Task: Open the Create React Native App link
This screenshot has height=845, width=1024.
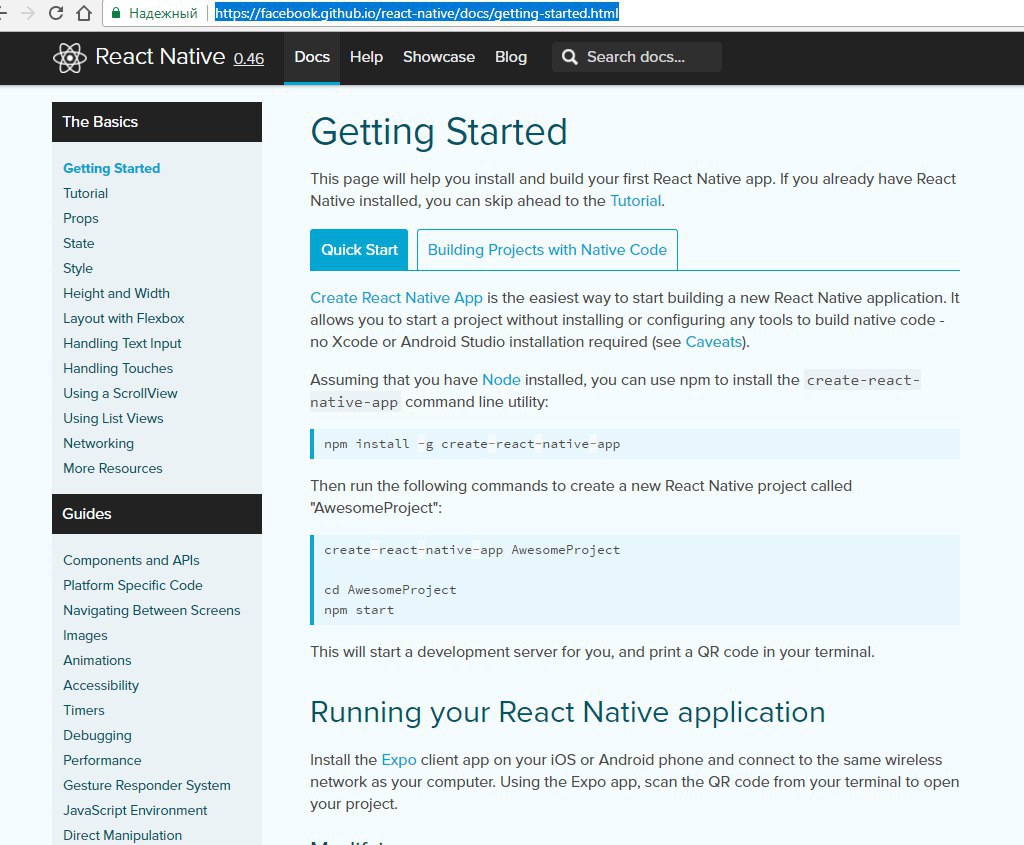Action: [x=396, y=298]
